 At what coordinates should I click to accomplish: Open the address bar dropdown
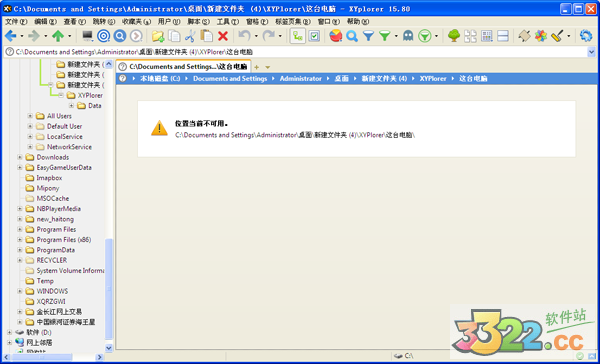click(591, 52)
